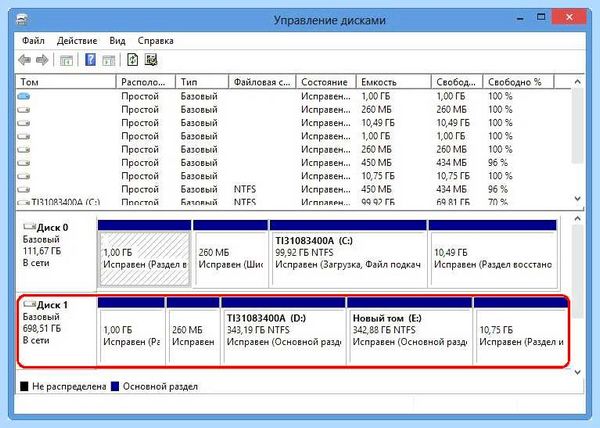The width and height of the screenshot is (600, 428).
Task: Open the Действие menu
Action: tap(77, 41)
